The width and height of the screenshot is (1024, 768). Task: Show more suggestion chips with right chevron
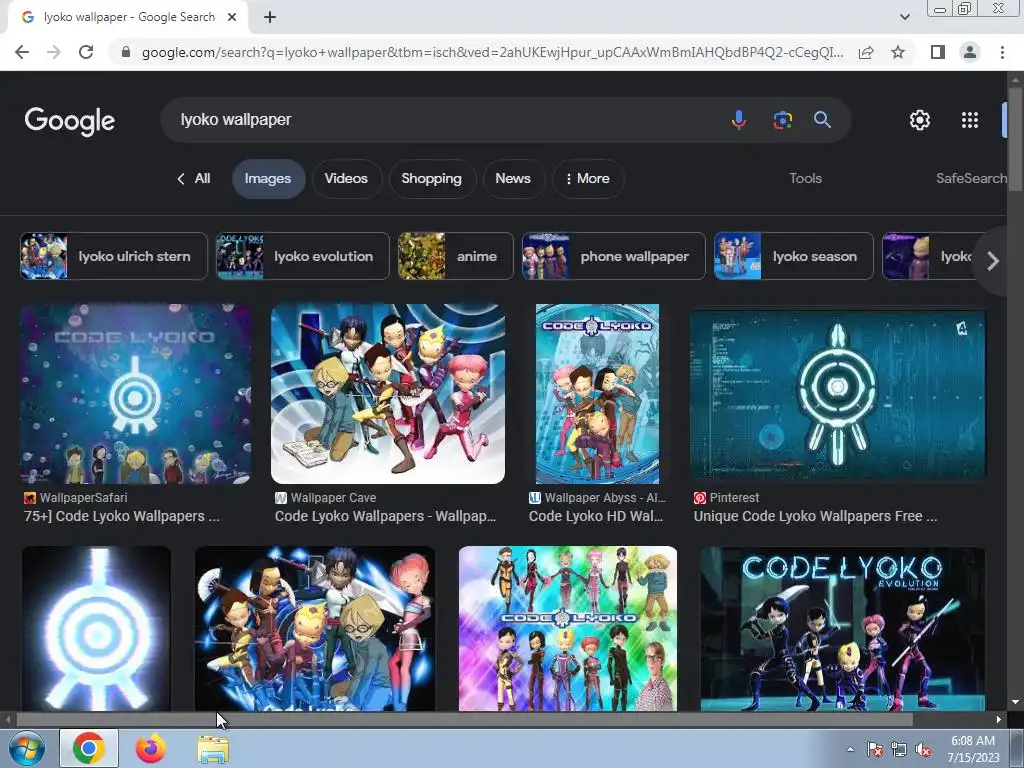pos(993,261)
